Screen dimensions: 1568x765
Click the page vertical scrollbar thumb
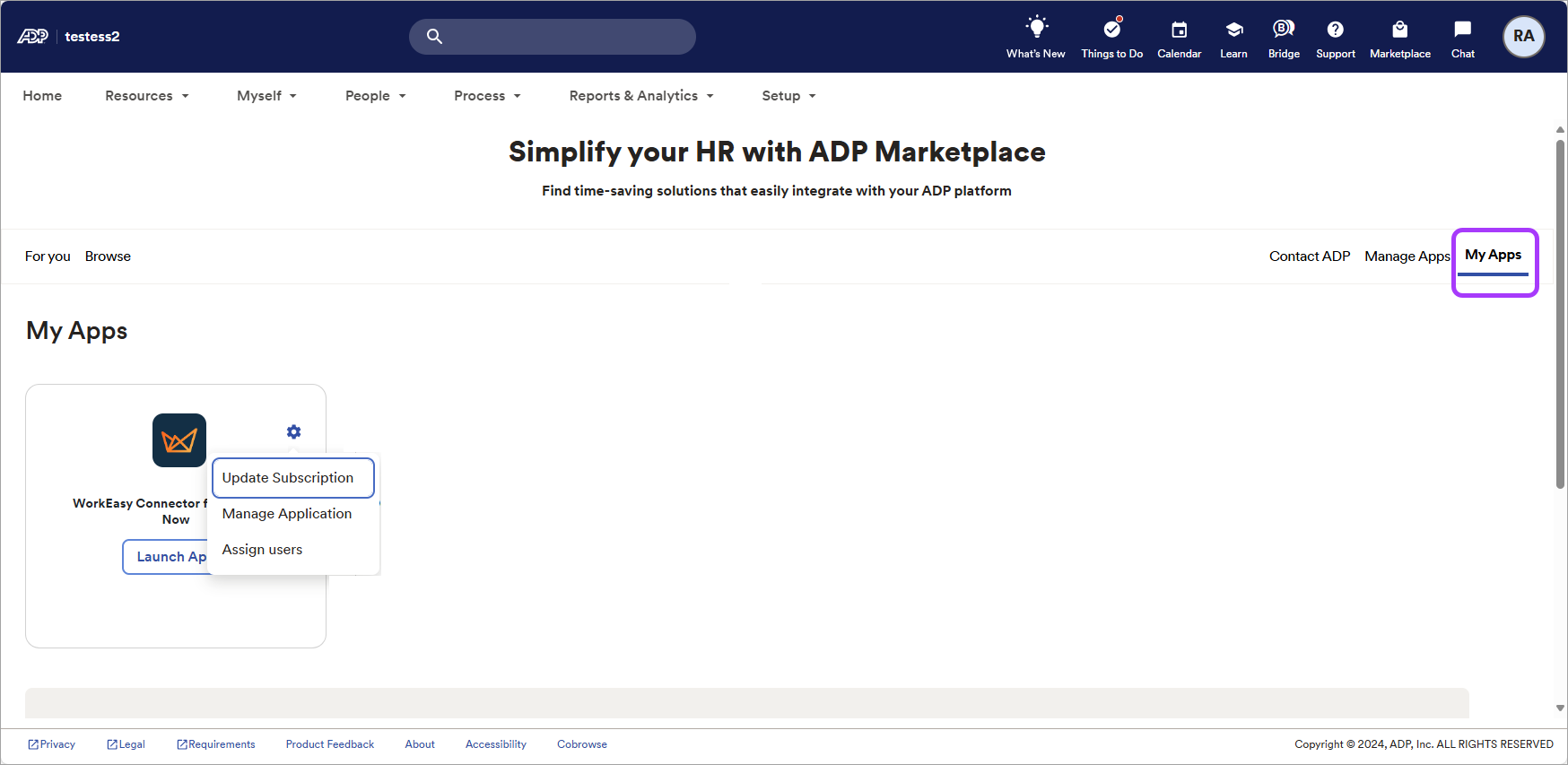tap(1560, 314)
